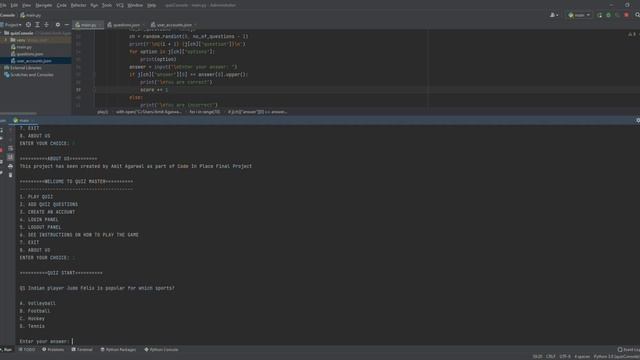Click UTF-8 encoding in status bar

[x=565, y=357]
